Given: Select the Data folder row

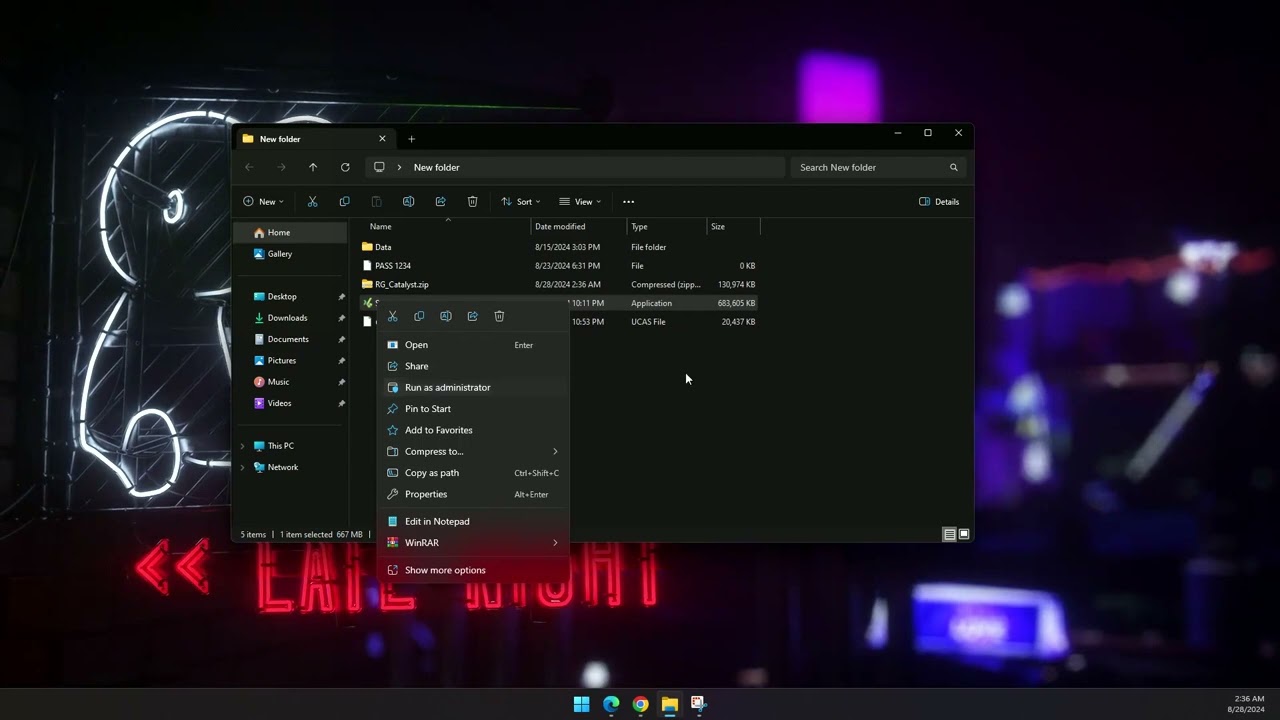Looking at the screenshot, I should click(559, 247).
